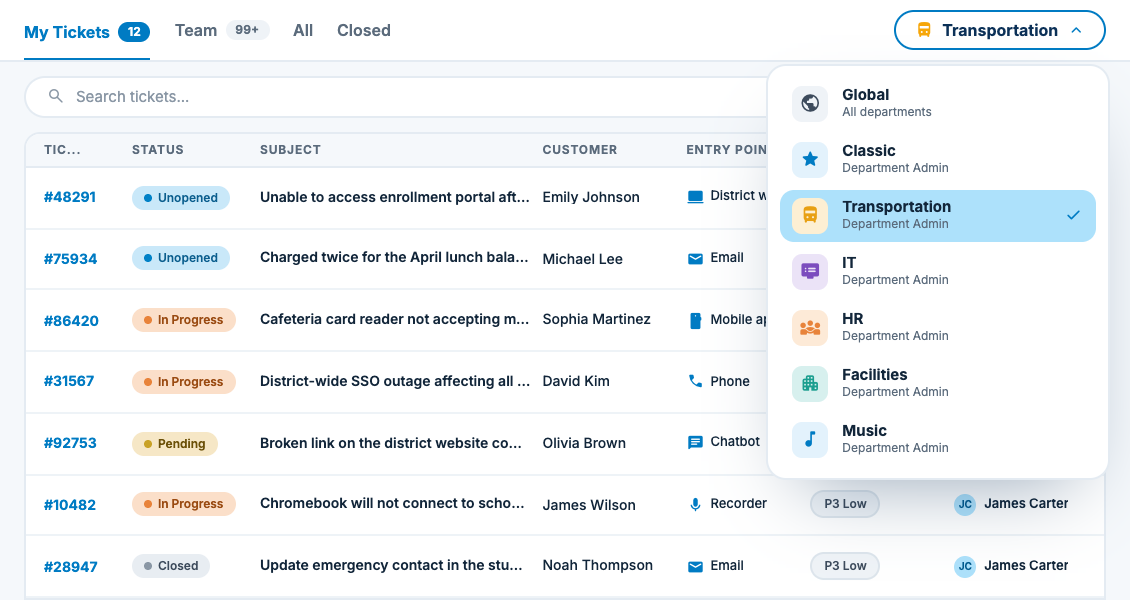Click the In Progress status of ticket #10482
This screenshot has height=600, width=1130.
click(184, 503)
